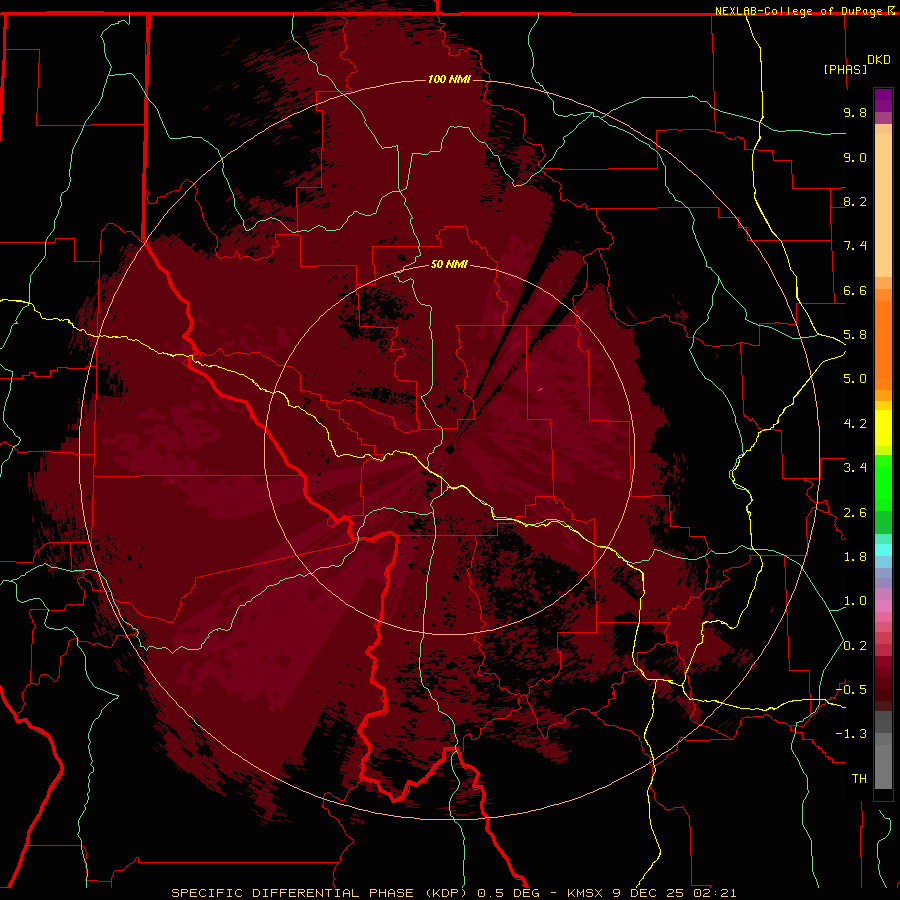The height and width of the screenshot is (900, 900).
Task: Click the 6.6 scale value
Action: click(x=855, y=290)
